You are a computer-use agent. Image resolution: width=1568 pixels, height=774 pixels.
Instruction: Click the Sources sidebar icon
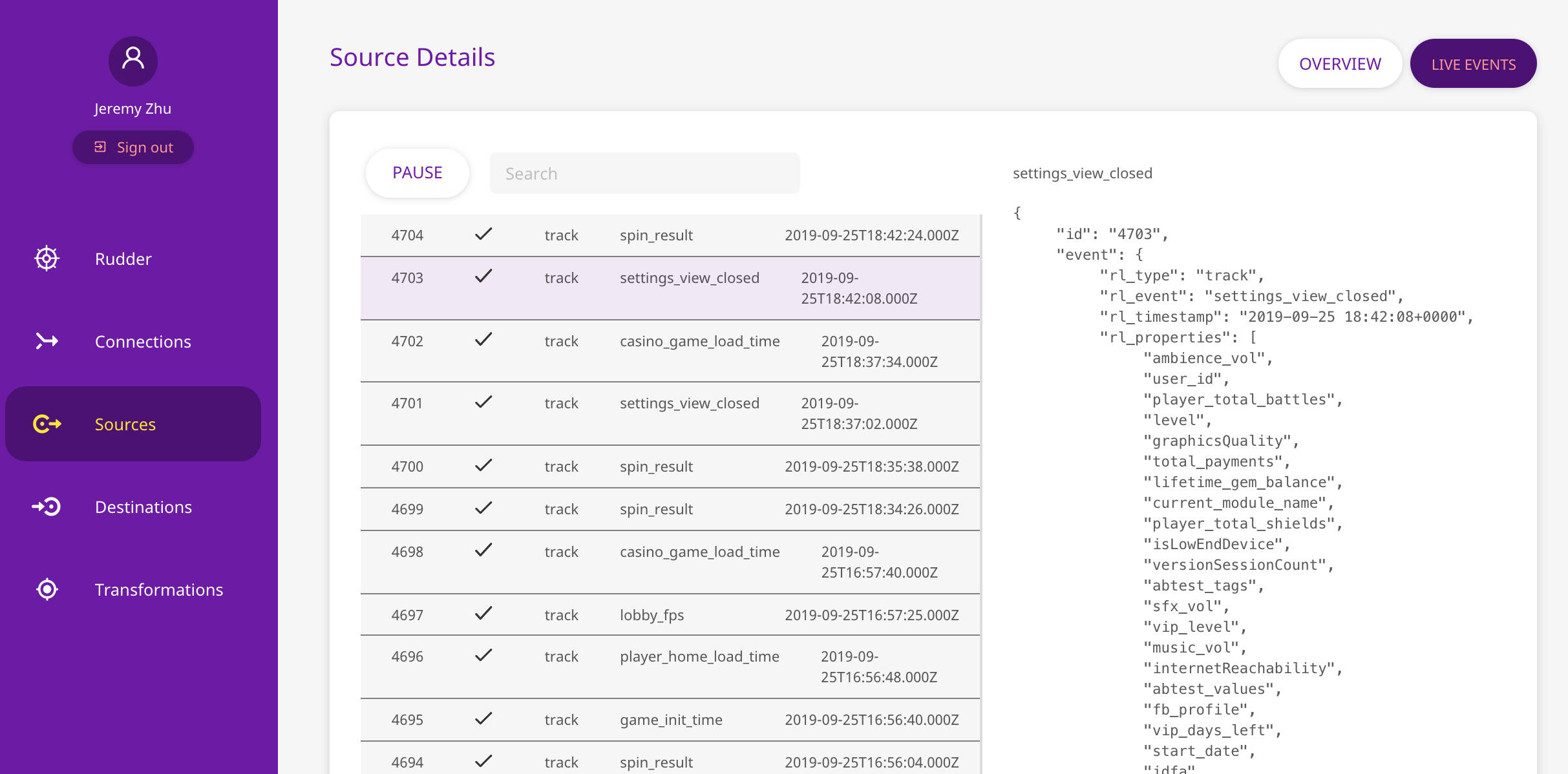(47, 424)
